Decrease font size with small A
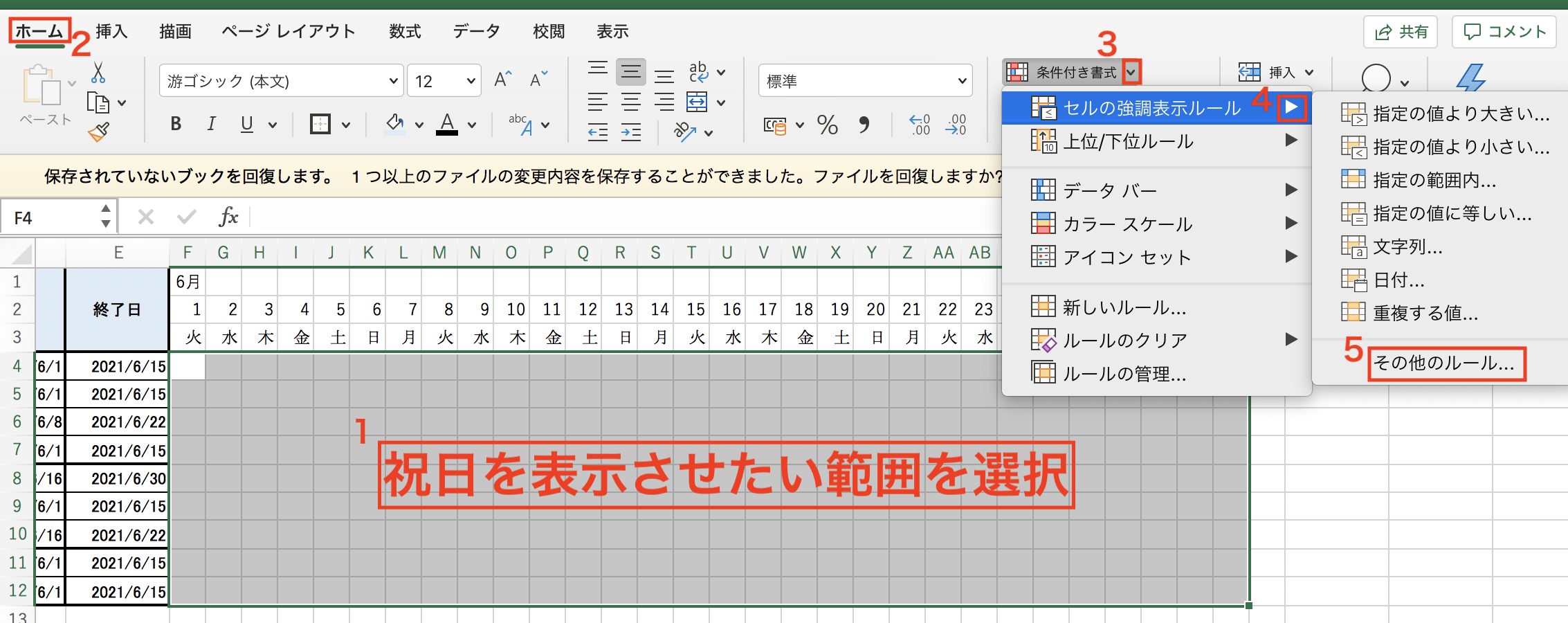This screenshot has width=1568, height=623. pos(538,79)
